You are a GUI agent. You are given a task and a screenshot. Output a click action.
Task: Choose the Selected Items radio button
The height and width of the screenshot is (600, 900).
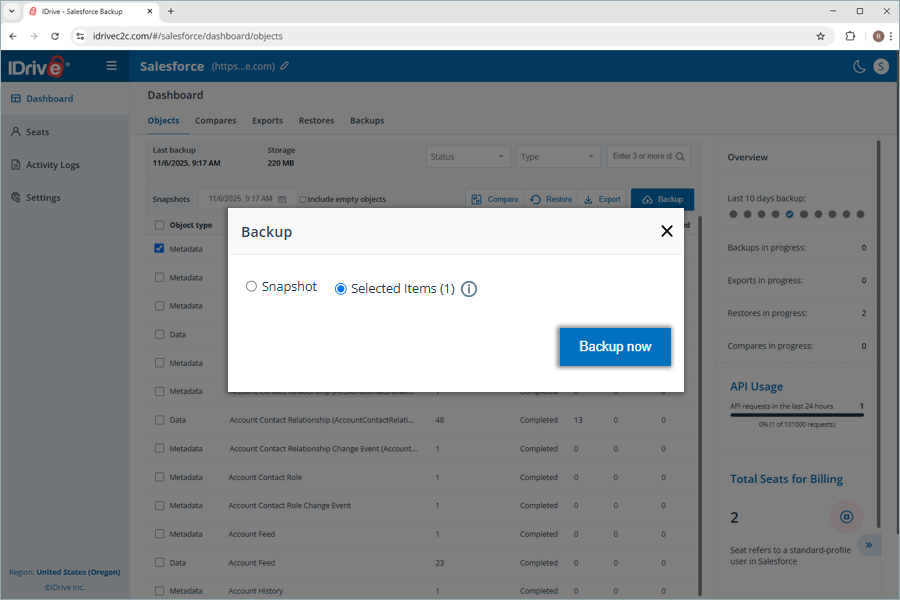coord(341,289)
